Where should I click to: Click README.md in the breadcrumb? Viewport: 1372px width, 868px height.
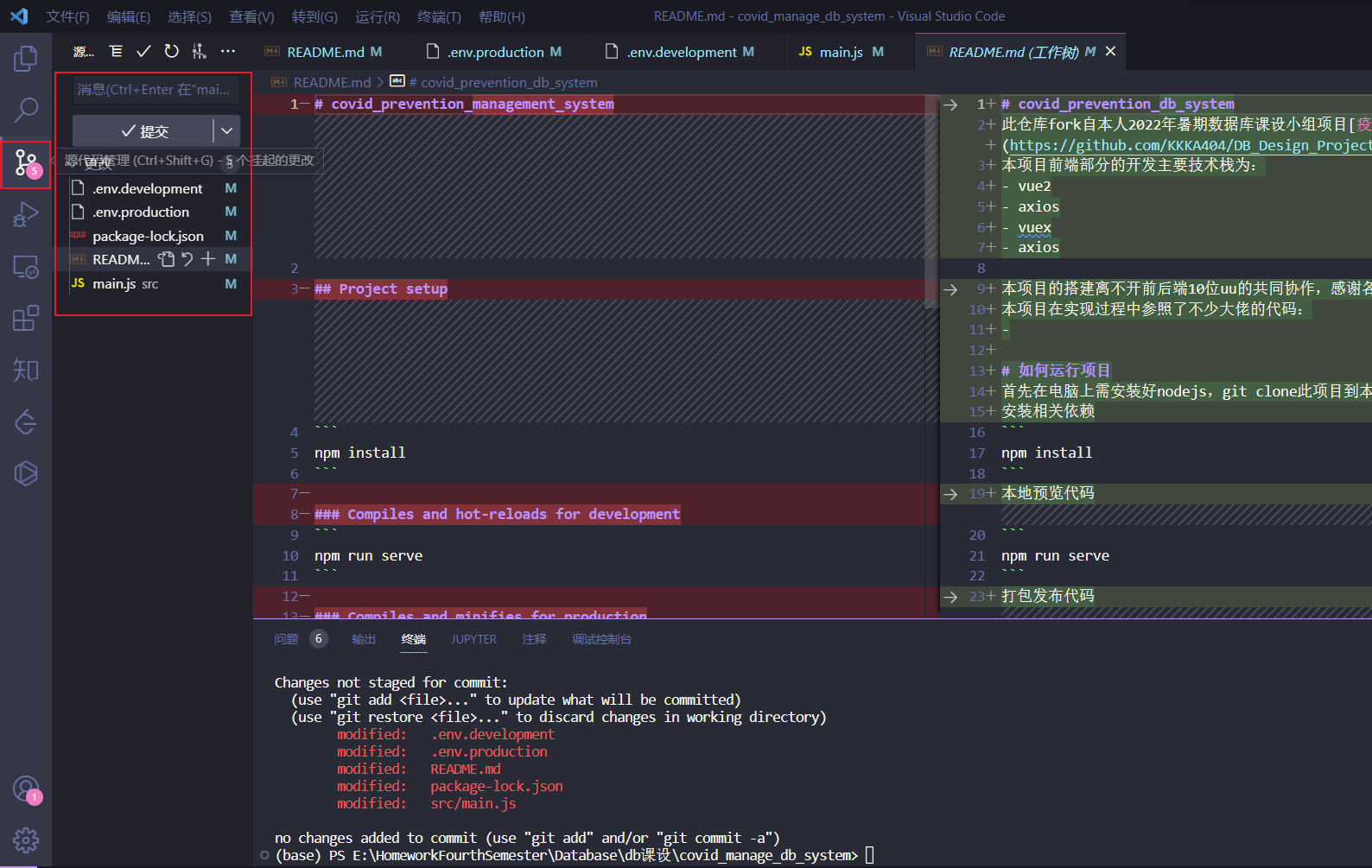pos(332,82)
